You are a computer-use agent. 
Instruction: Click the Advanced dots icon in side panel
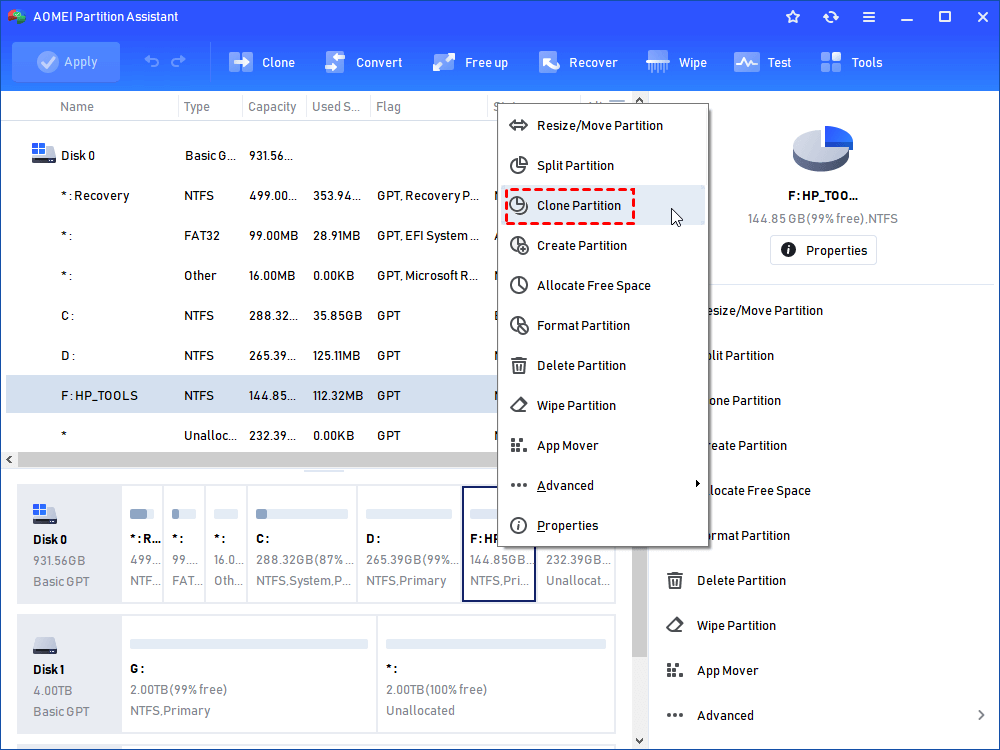675,716
